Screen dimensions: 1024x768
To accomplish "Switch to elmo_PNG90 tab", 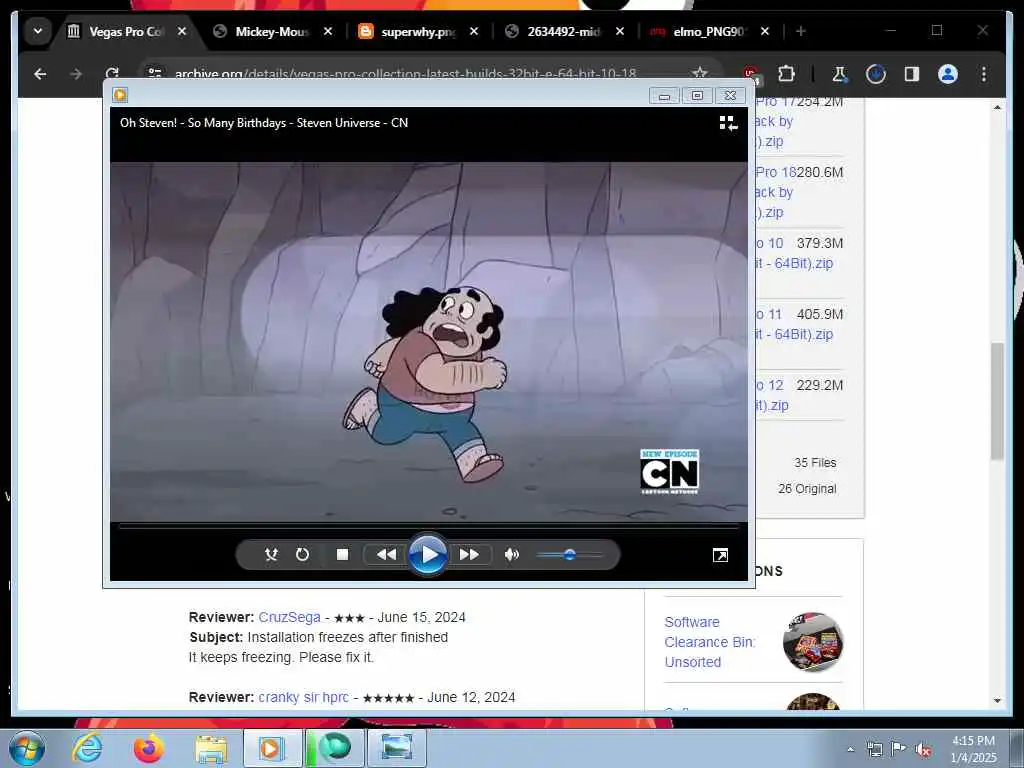I will 709,31.
